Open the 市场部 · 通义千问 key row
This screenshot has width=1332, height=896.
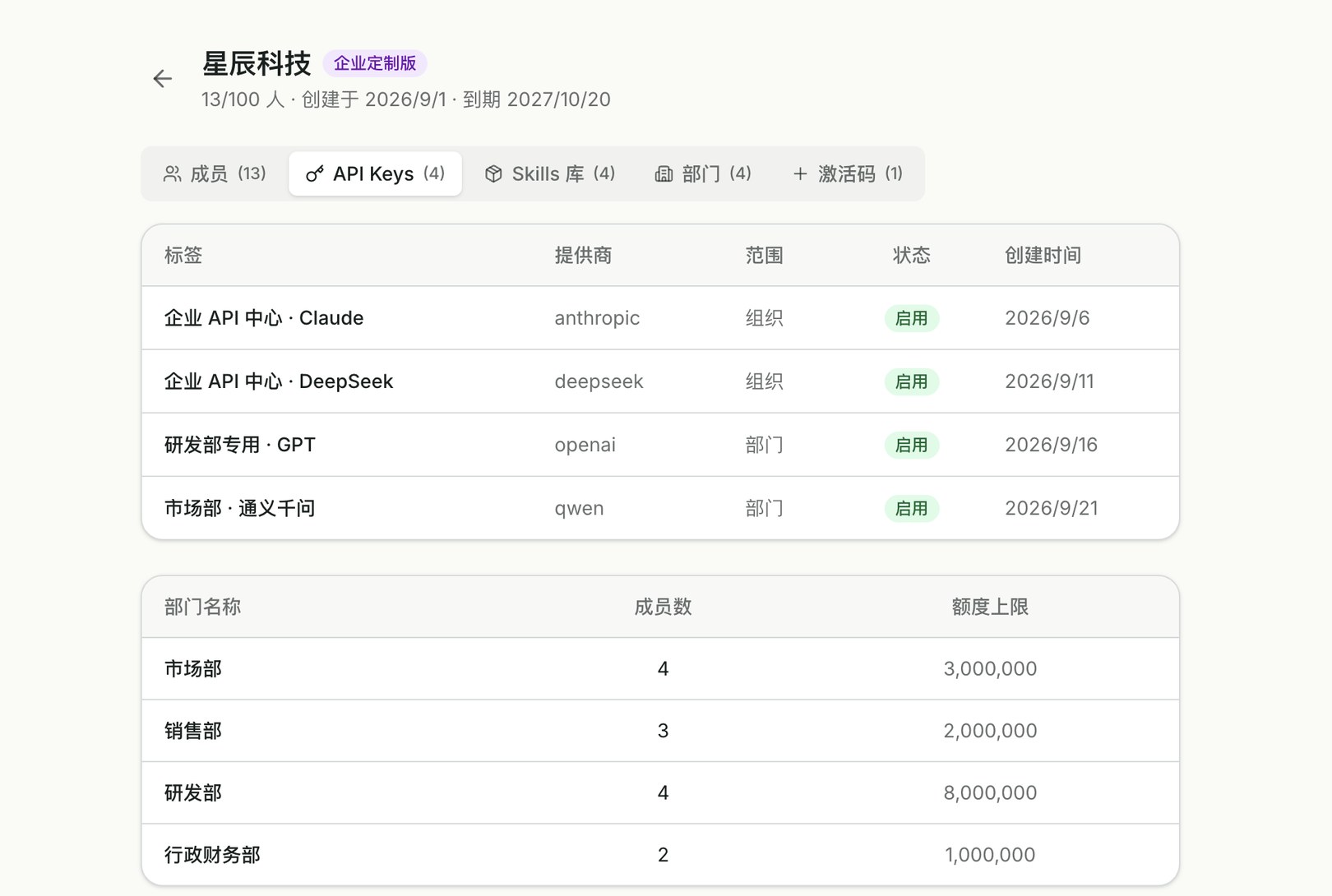coord(660,508)
